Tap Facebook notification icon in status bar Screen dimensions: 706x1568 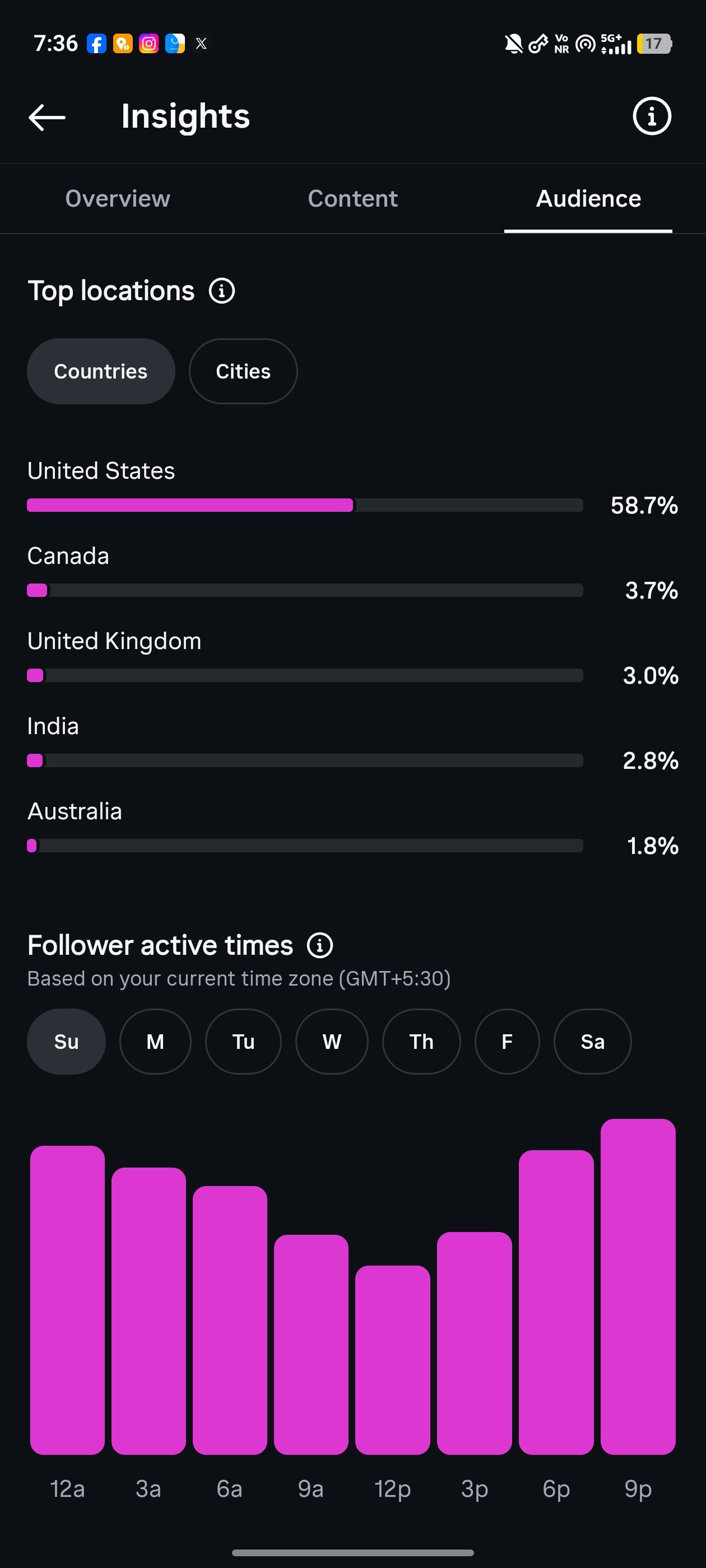[96, 44]
